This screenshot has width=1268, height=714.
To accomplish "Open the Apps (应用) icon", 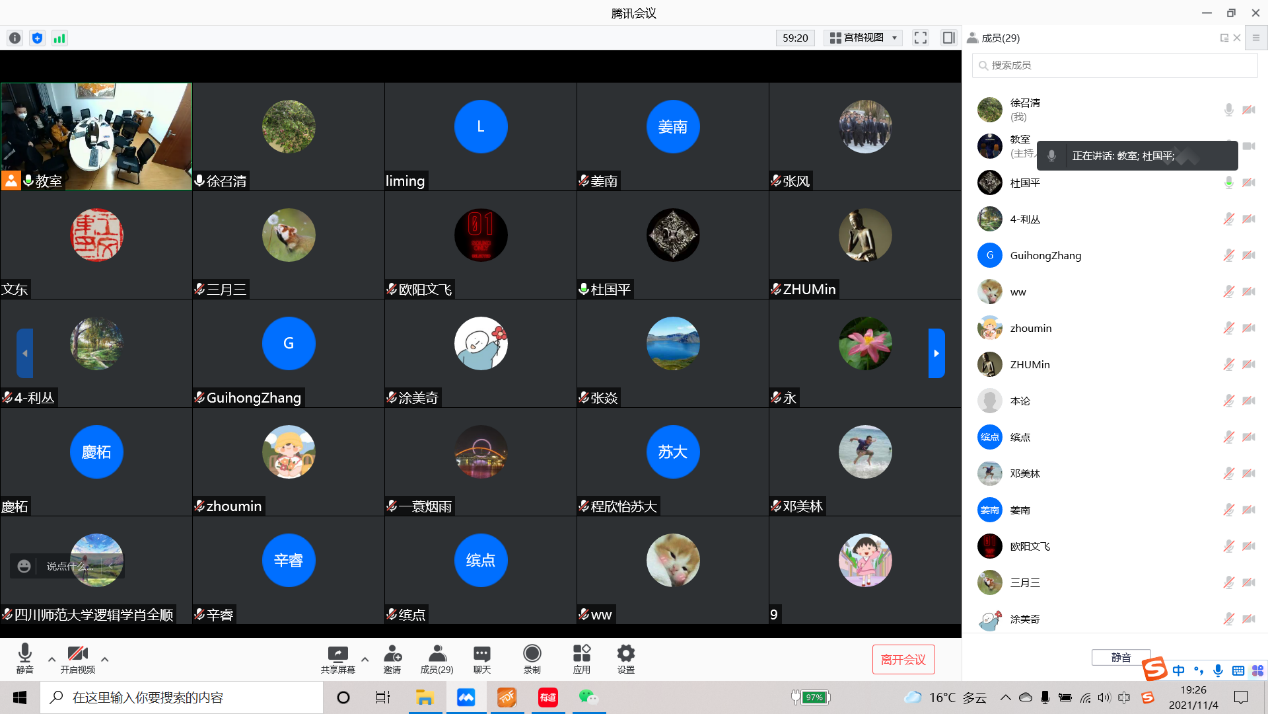I will click(x=581, y=658).
